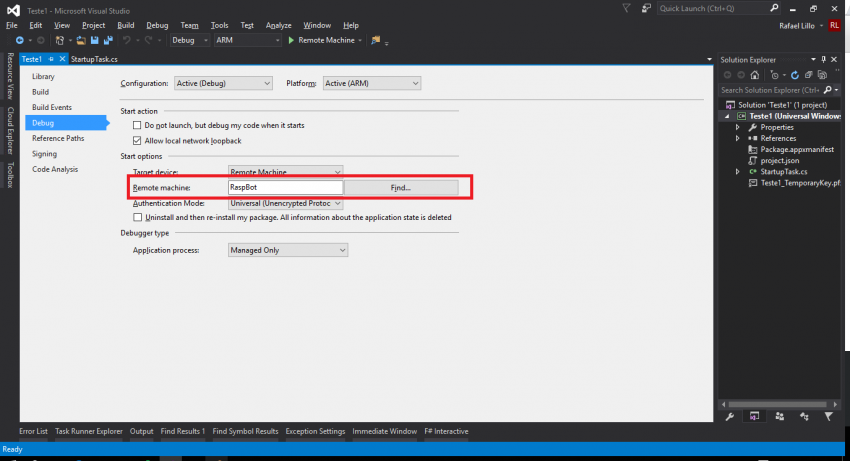The height and width of the screenshot is (461, 850).
Task: Enable 'Do not launch, but debug' checkbox
Action: tap(138, 126)
